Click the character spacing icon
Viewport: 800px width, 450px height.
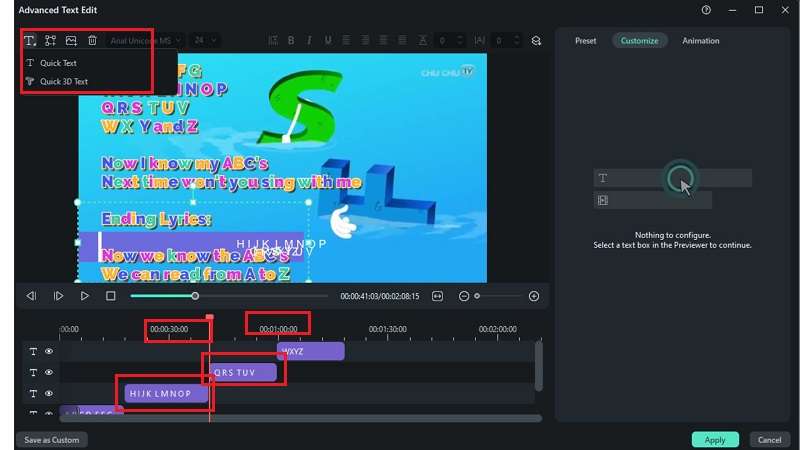(x=480, y=40)
